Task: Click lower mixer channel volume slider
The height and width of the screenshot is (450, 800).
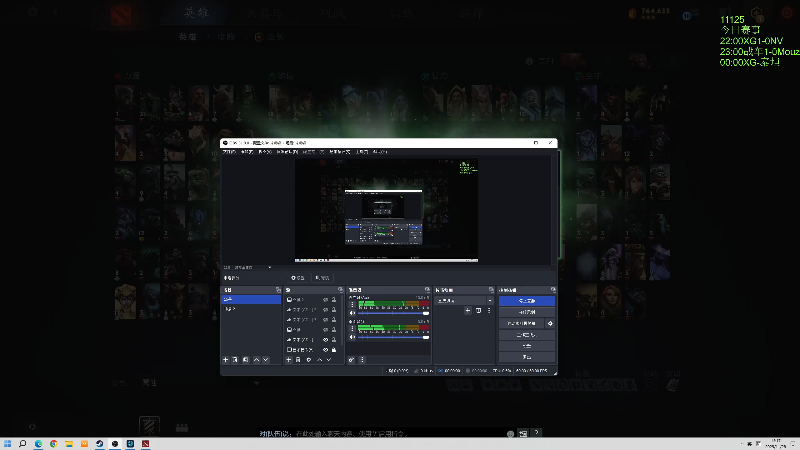Action: click(x=393, y=337)
